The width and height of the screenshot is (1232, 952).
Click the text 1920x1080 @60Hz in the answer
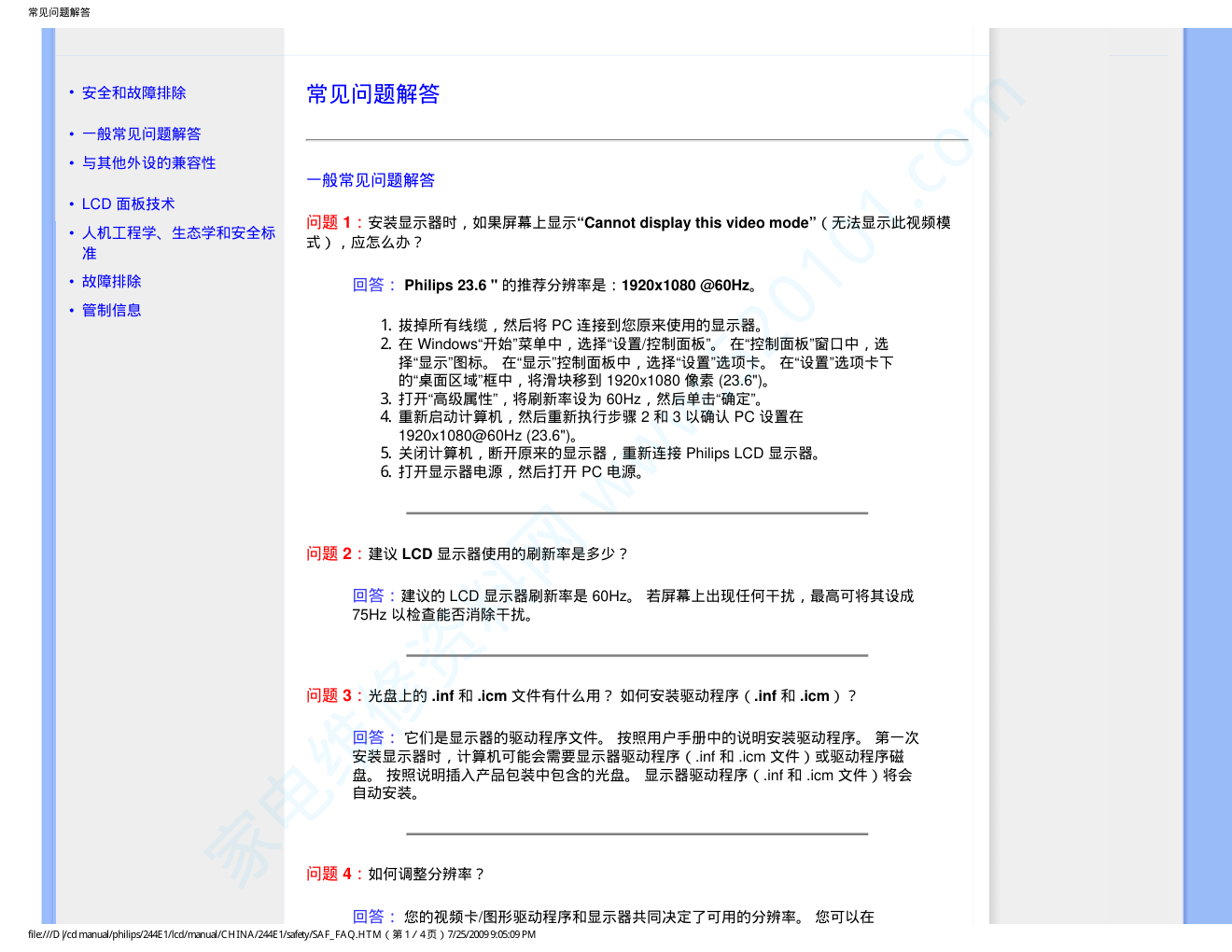click(685, 286)
